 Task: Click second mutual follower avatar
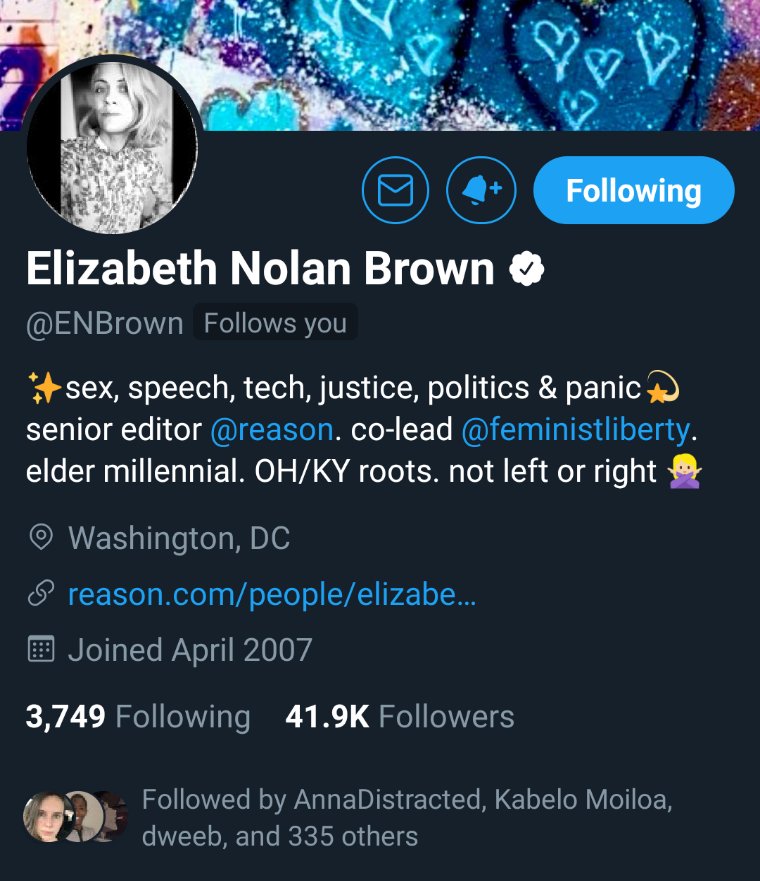click(x=82, y=816)
